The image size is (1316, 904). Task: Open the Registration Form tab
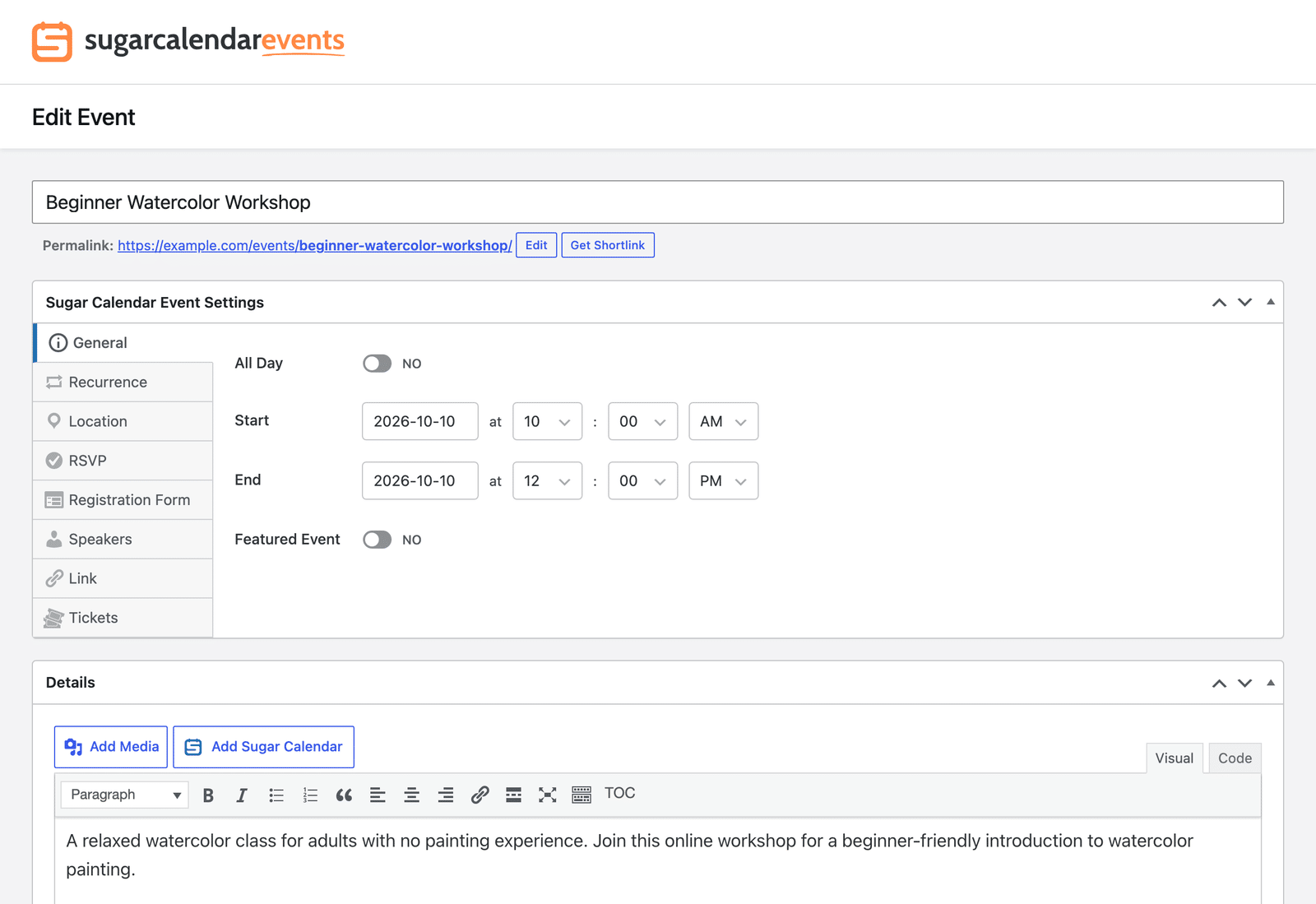(123, 500)
